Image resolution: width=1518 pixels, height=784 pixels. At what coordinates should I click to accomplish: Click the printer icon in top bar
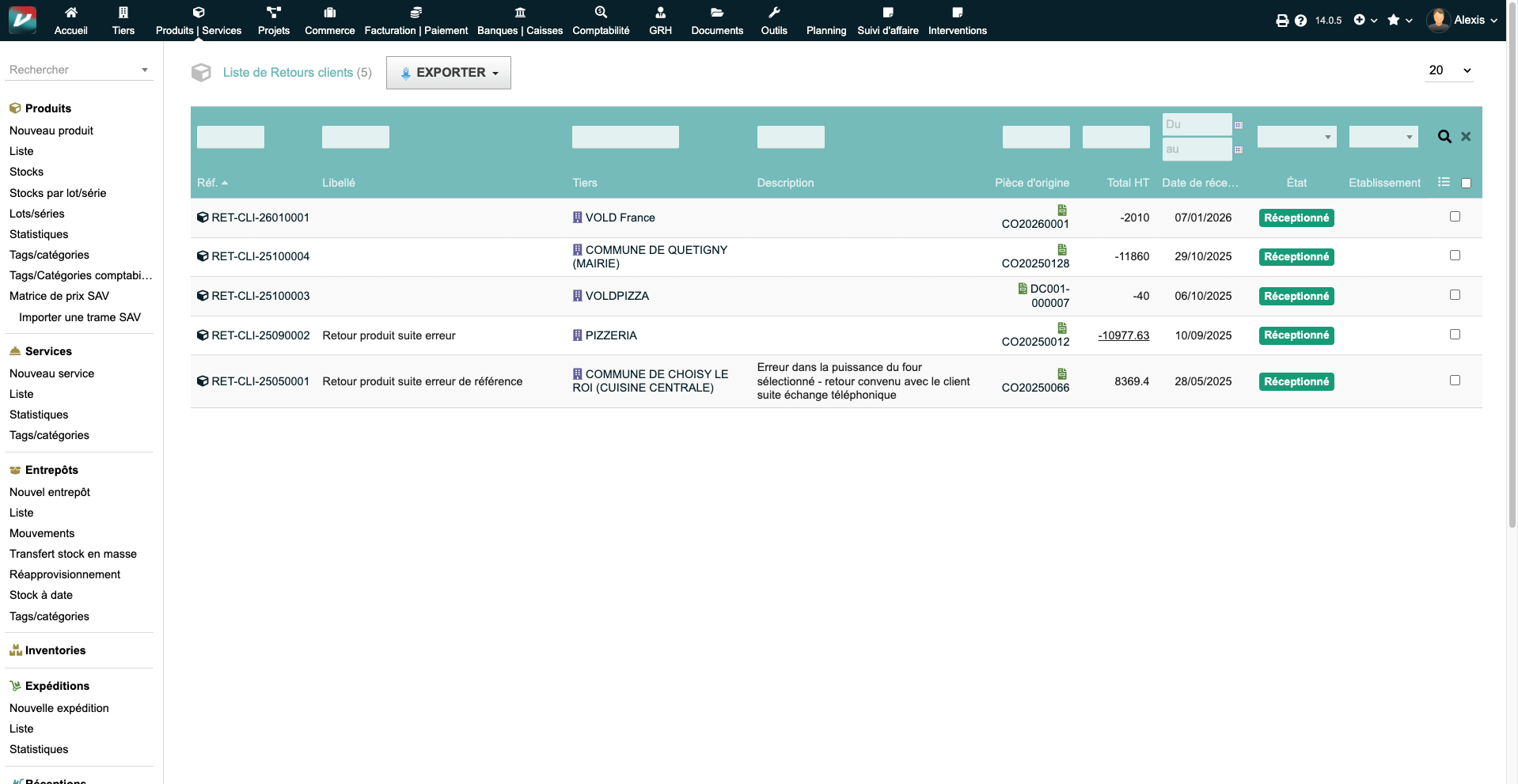pos(1282,21)
